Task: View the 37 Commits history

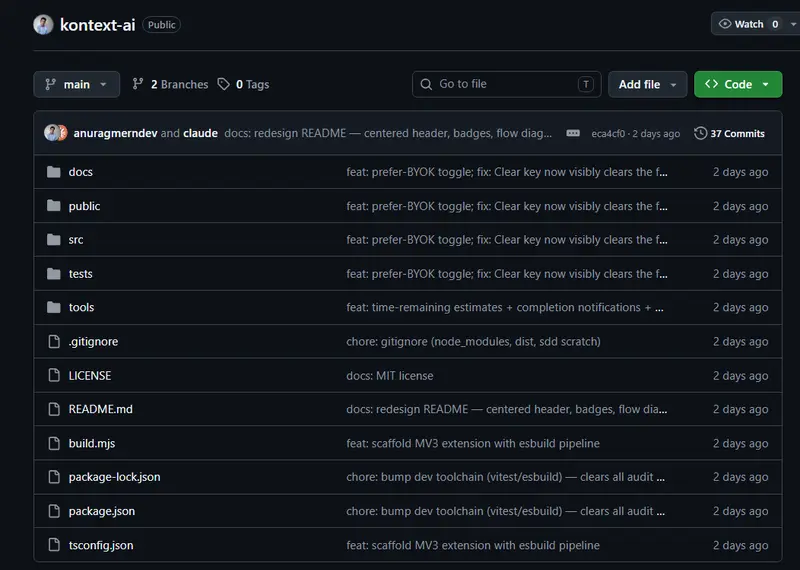Action: [730, 133]
